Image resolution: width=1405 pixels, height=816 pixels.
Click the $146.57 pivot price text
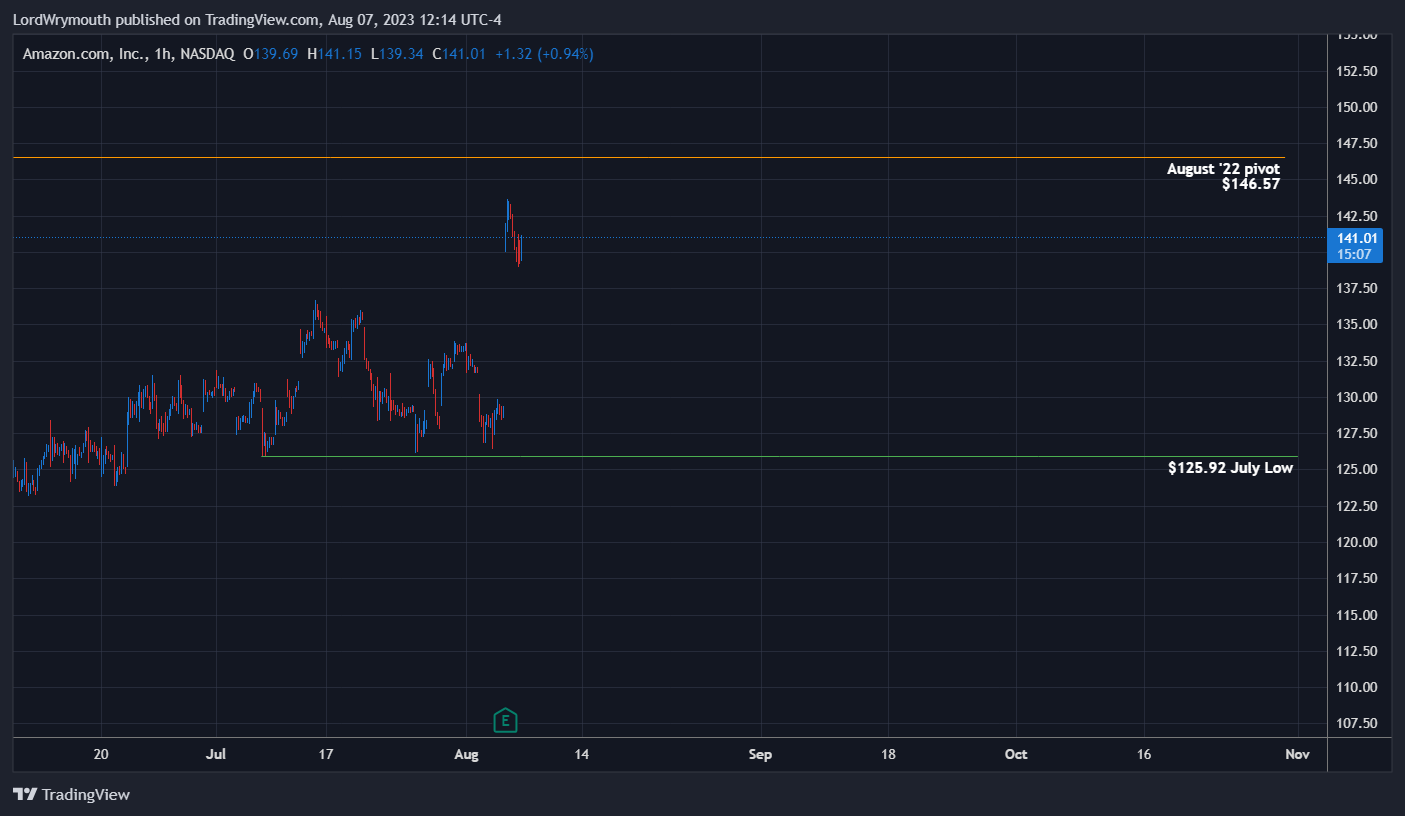tap(1250, 184)
